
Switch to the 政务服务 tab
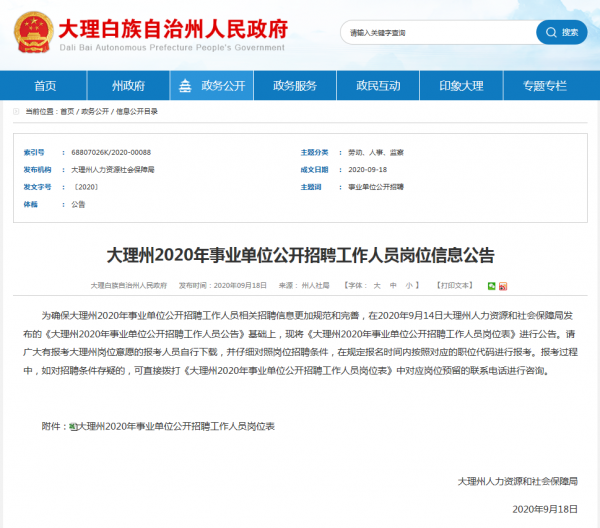[295, 86]
